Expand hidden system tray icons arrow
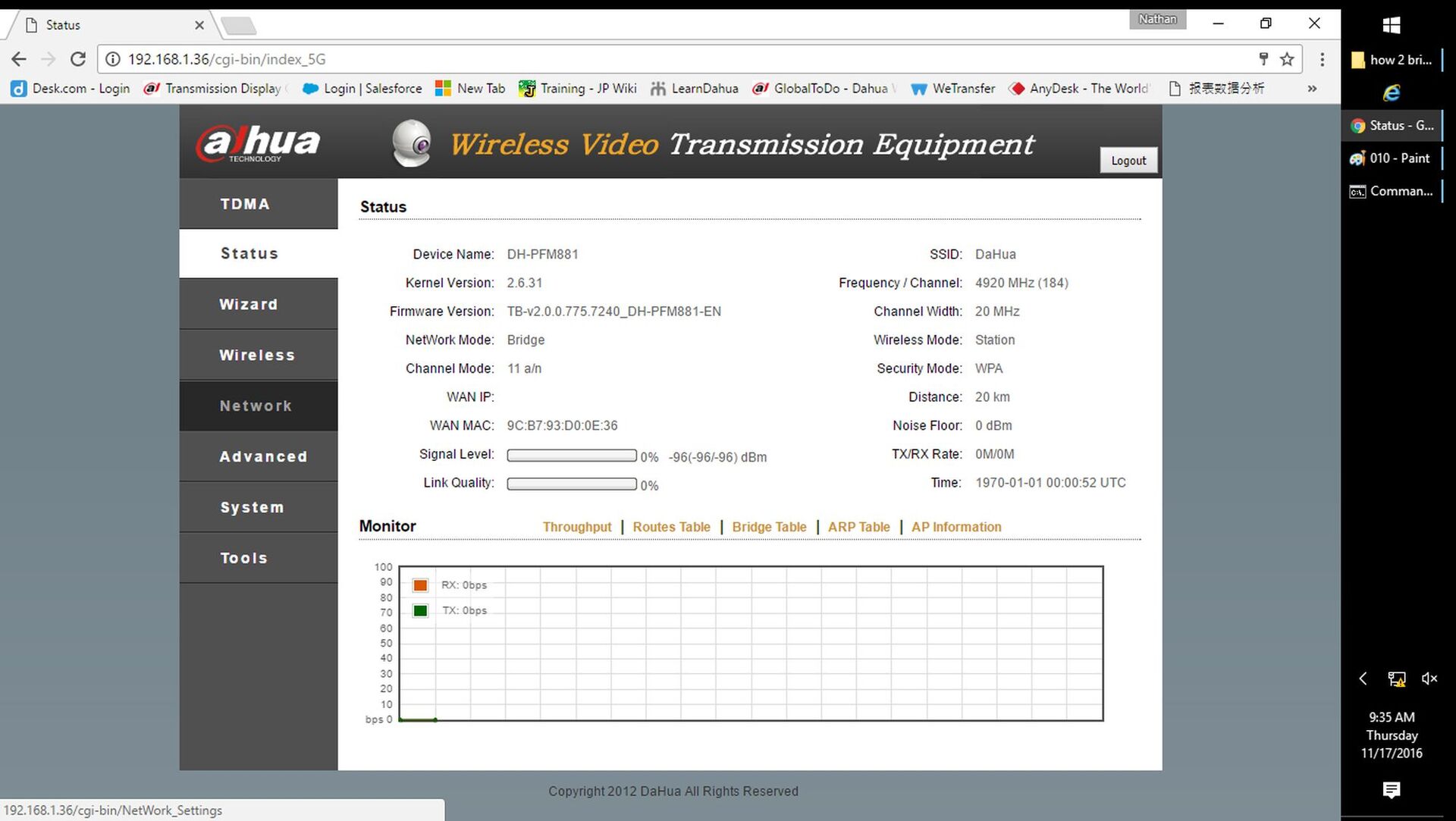 [x=1363, y=678]
